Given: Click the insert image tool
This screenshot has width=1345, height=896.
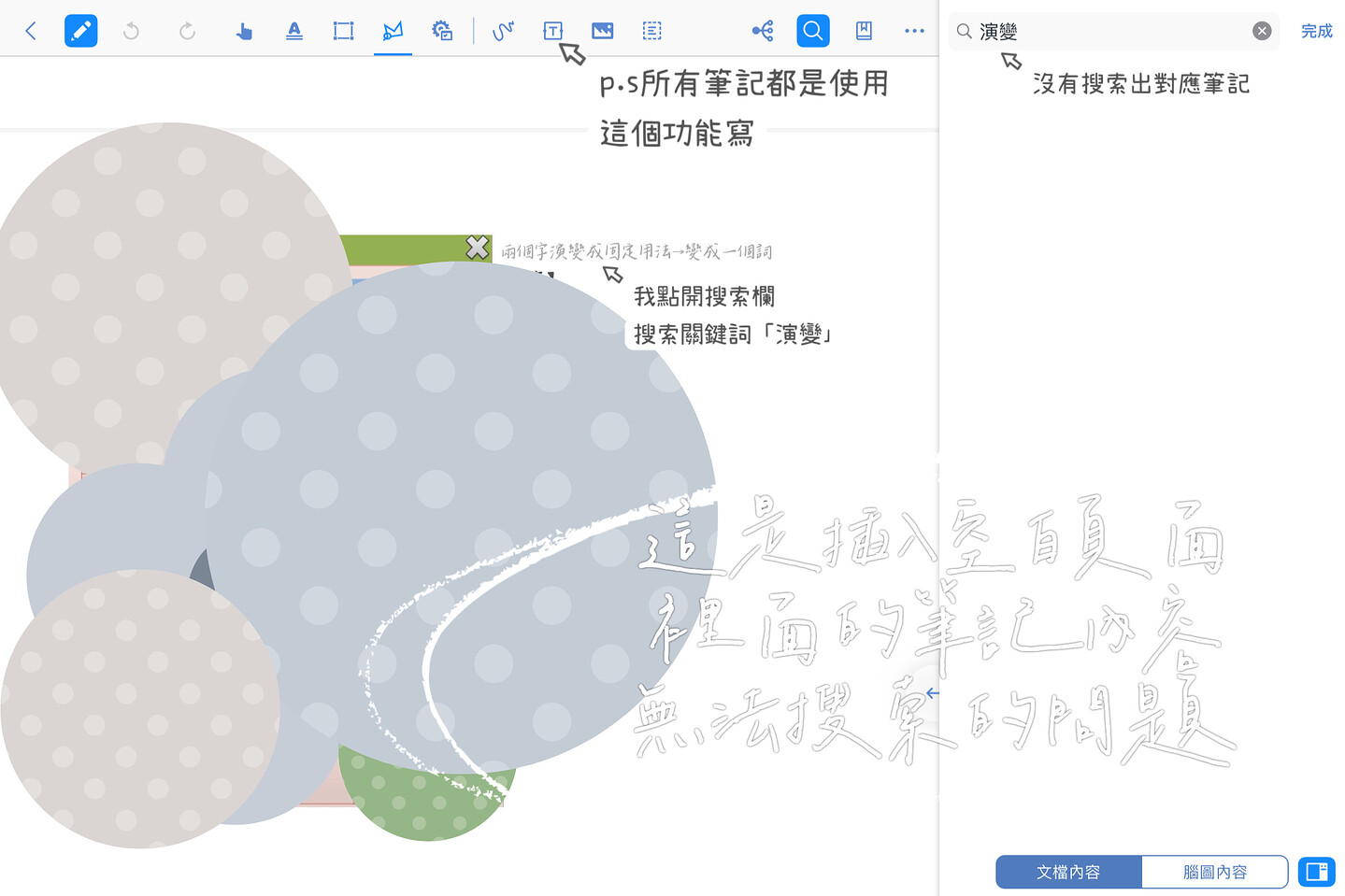Looking at the screenshot, I should pyautogui.click(x=602, y=30).
